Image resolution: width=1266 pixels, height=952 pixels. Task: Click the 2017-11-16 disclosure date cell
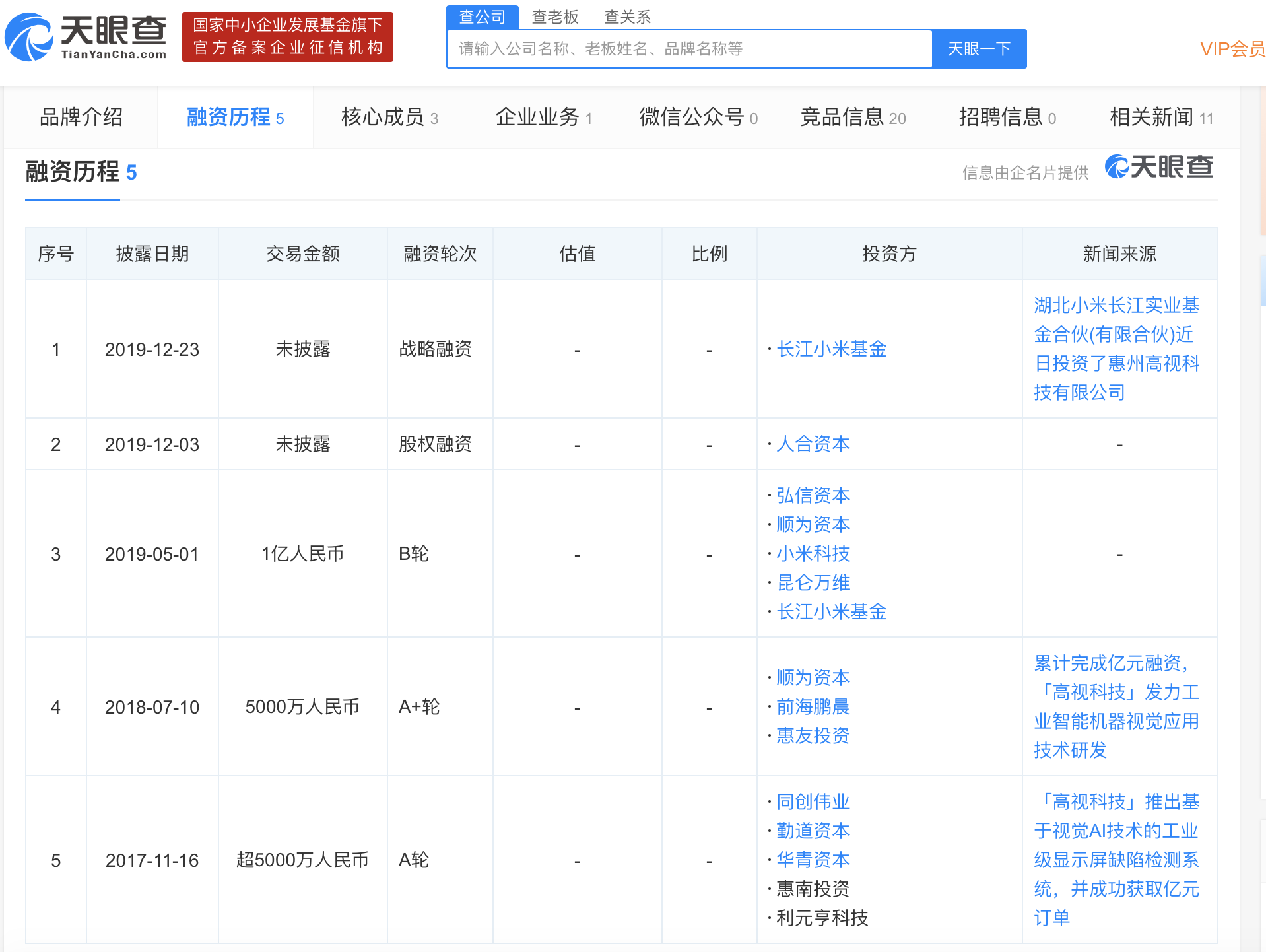click(152, 860)
